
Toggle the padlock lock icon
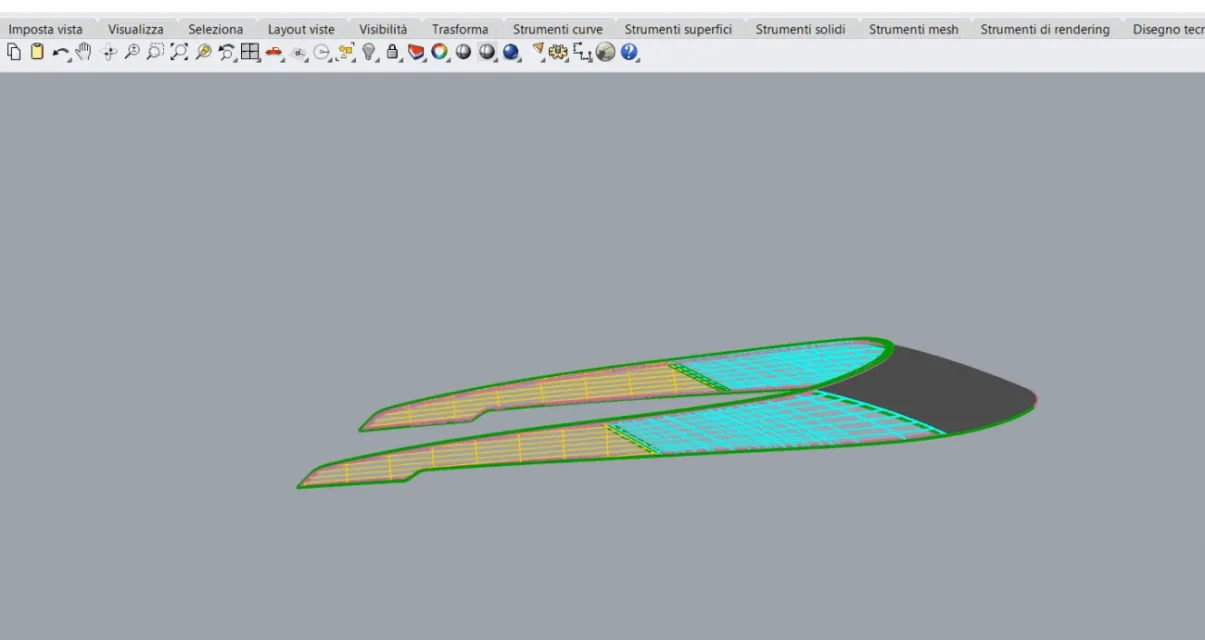coord(393,52)
